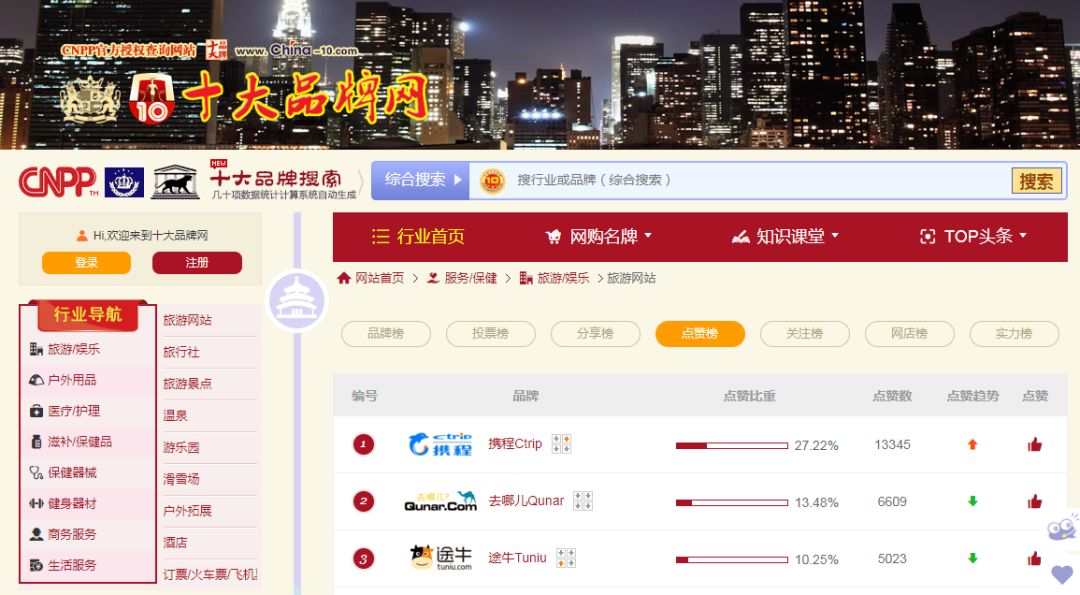Click the thumbs-up icon for 携程Ctrip
The width and height of the screenshot is (1080, 595).
click(x=1035, y=445)
